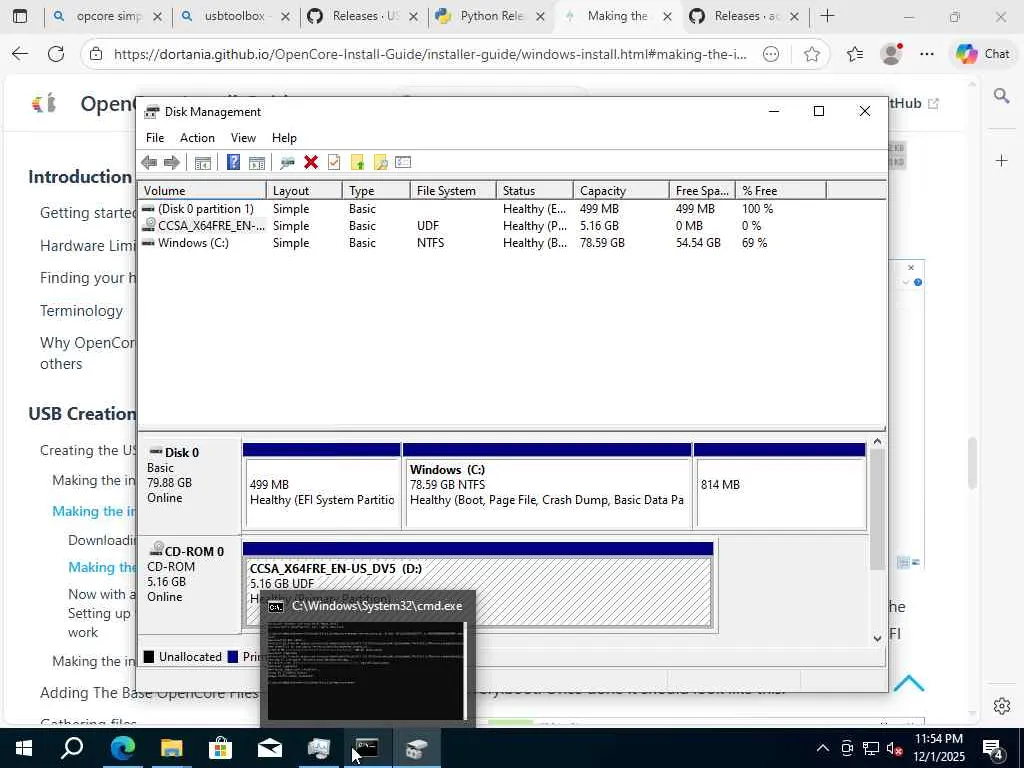Click the Disk 0 label panel
The image size is (1024, 768).
click(x=190, y=485)
